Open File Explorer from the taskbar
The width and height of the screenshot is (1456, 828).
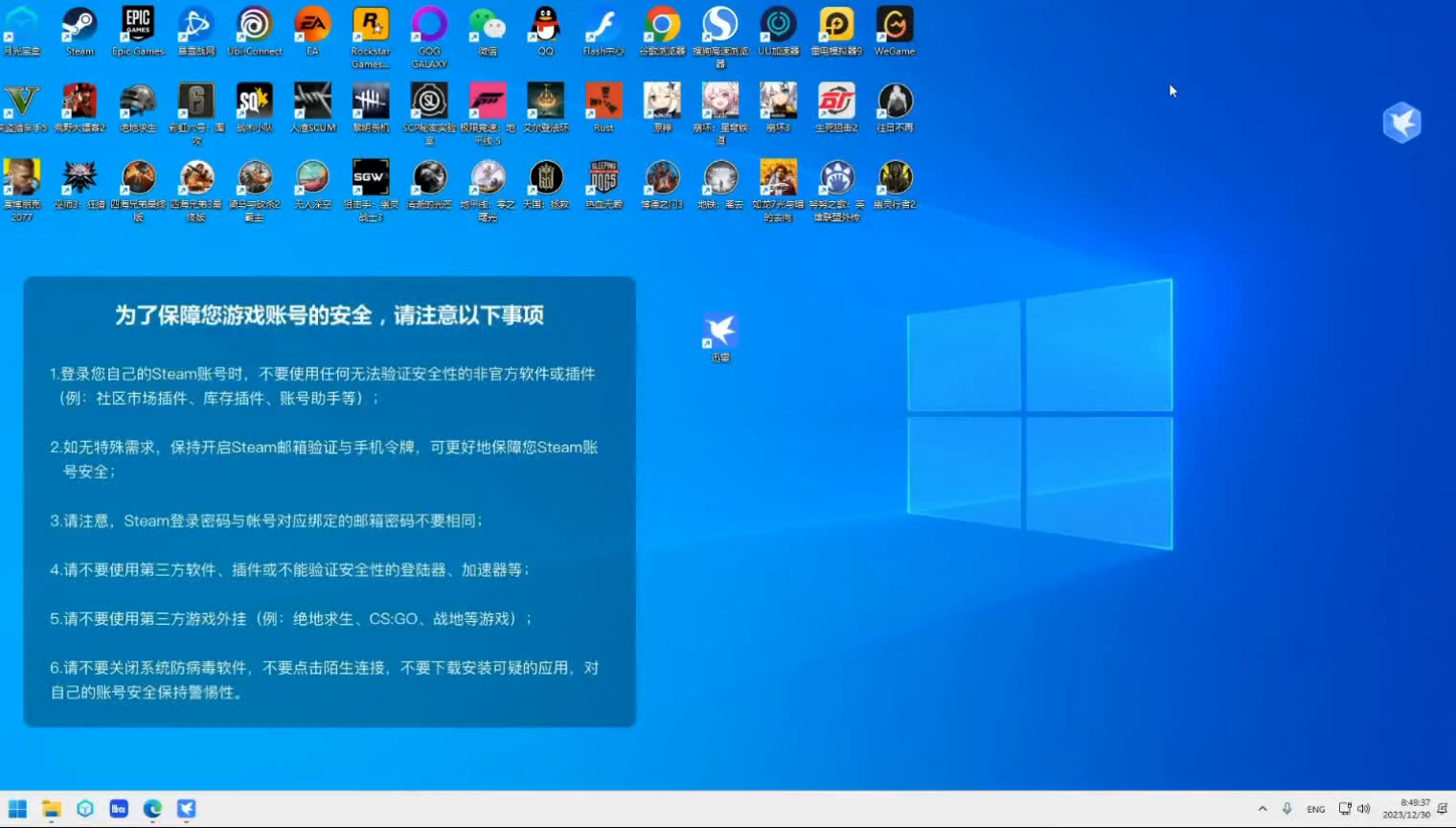click(52, 809)
